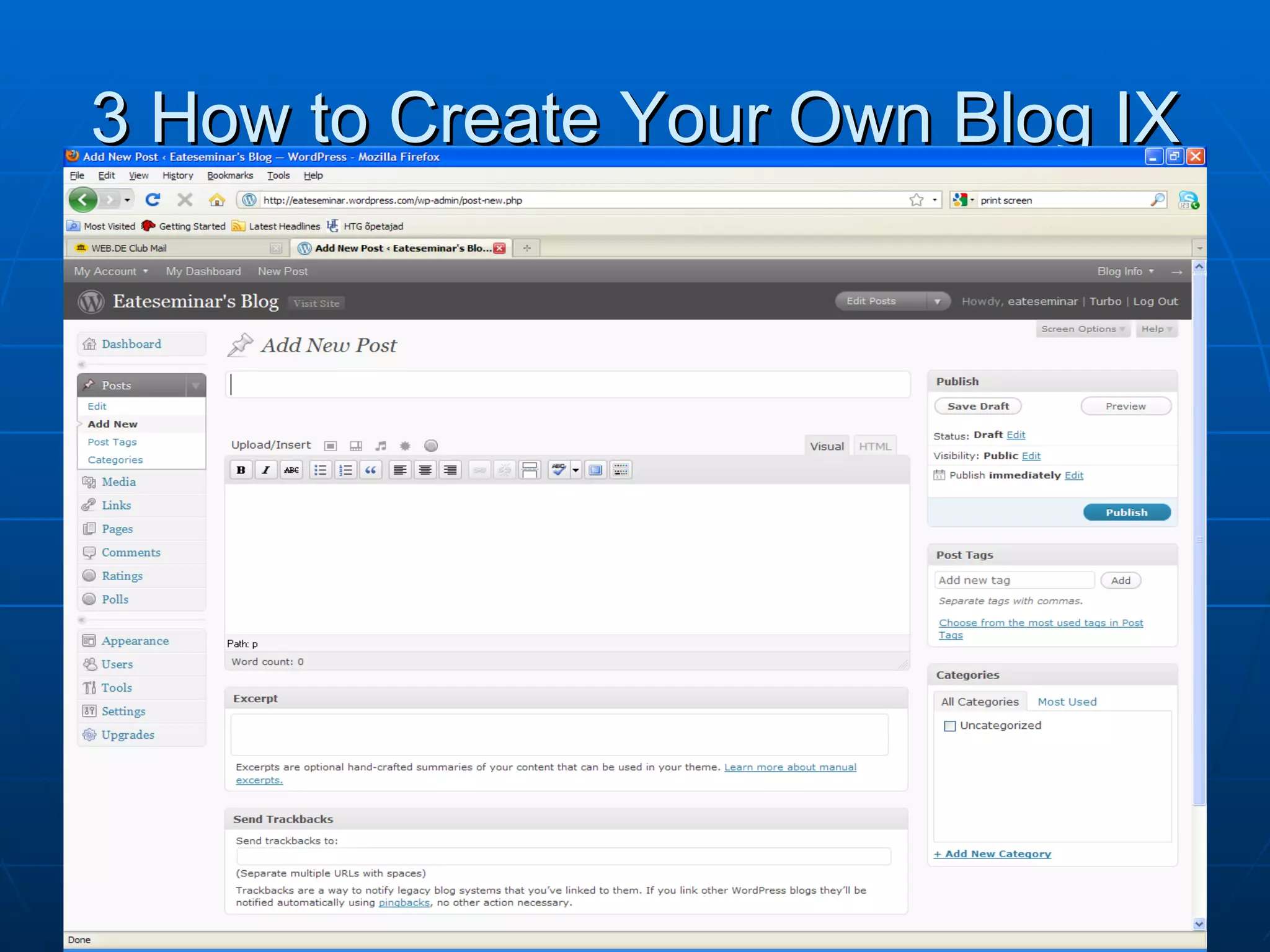The width and height of the screenshot is (1270, 952).
Task: Open the Edit Posts dropdown arrow
Action: pos(938,301)
